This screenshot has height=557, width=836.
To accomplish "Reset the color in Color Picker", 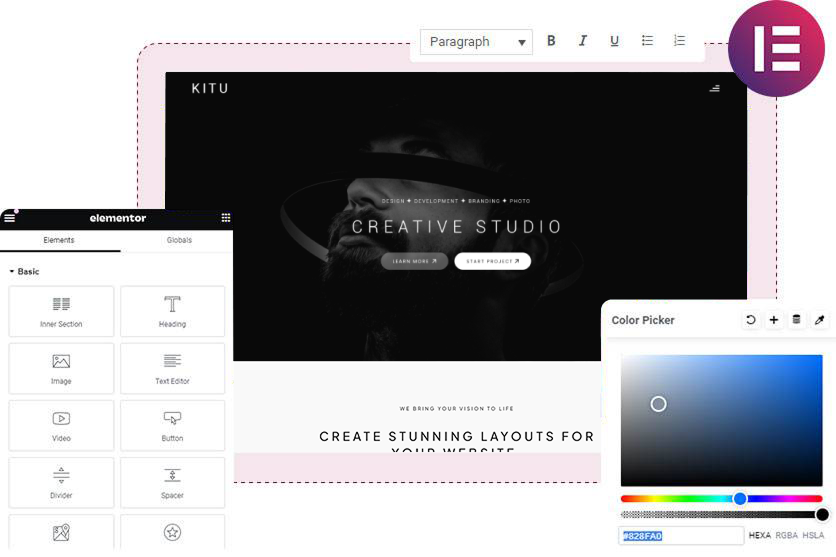I will (x=751, y=320).
